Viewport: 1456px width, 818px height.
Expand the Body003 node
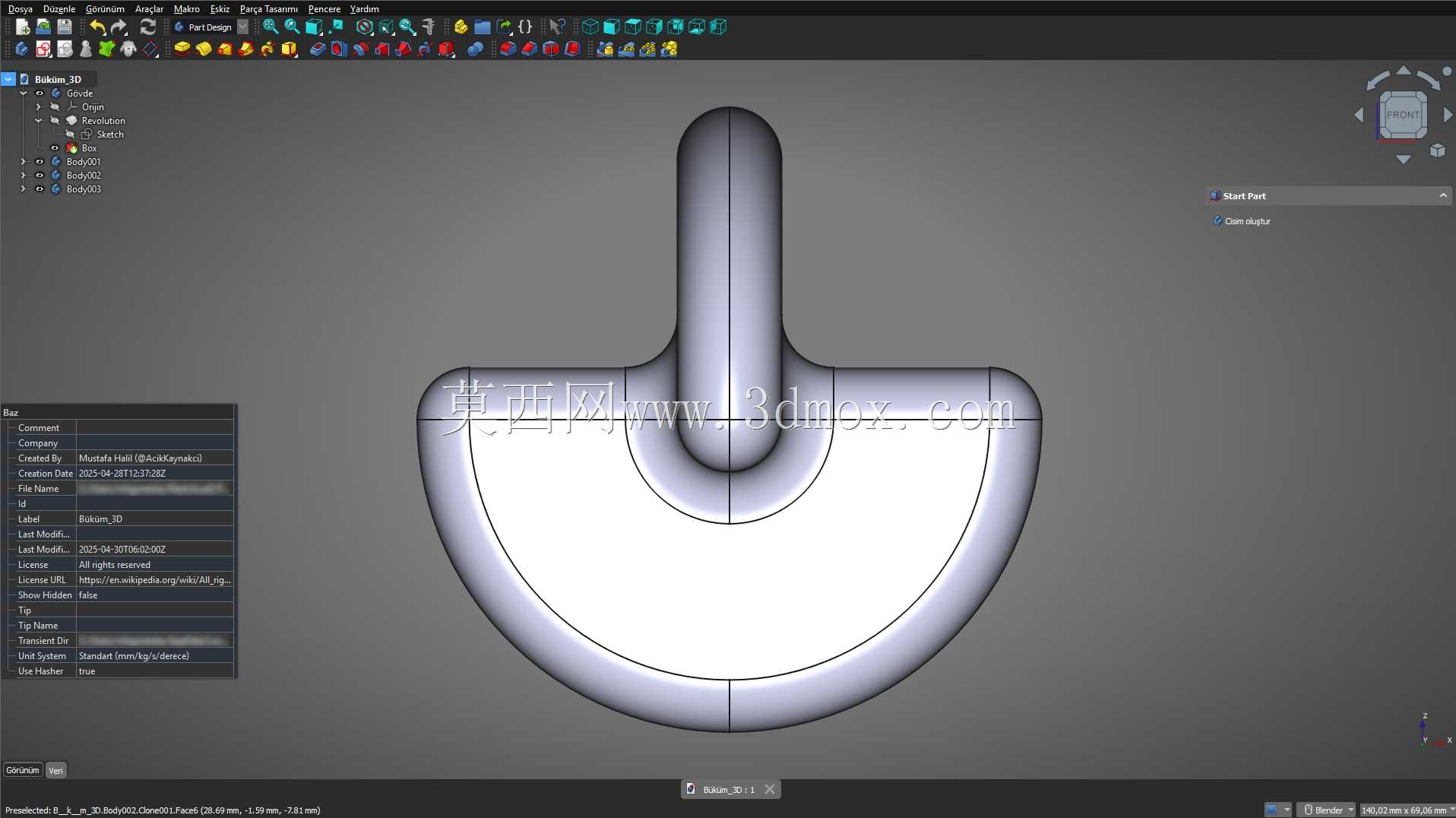[x=23, y=189]
